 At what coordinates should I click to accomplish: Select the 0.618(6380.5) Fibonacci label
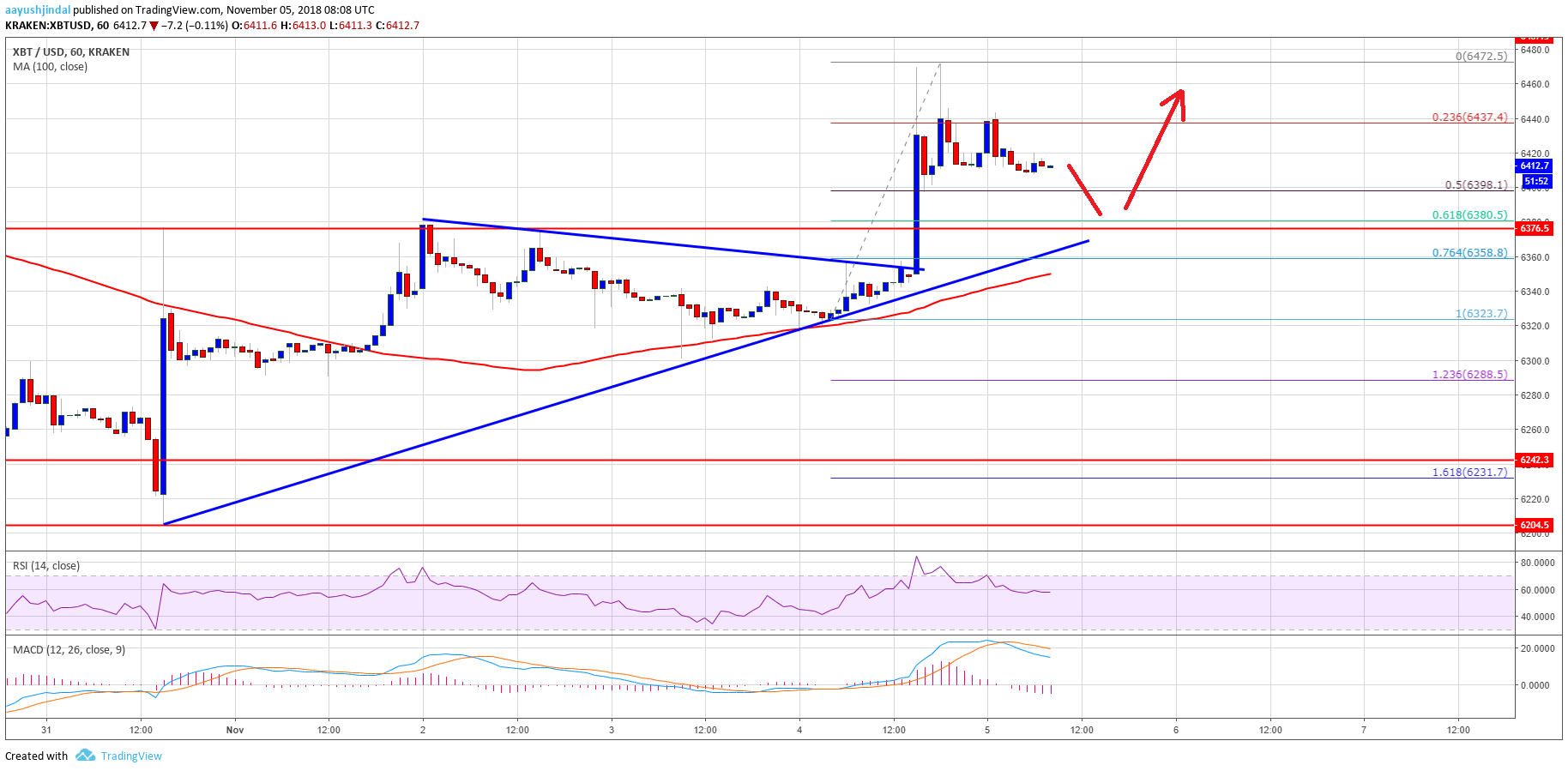pyautogui.click(x=1469, y=216)
